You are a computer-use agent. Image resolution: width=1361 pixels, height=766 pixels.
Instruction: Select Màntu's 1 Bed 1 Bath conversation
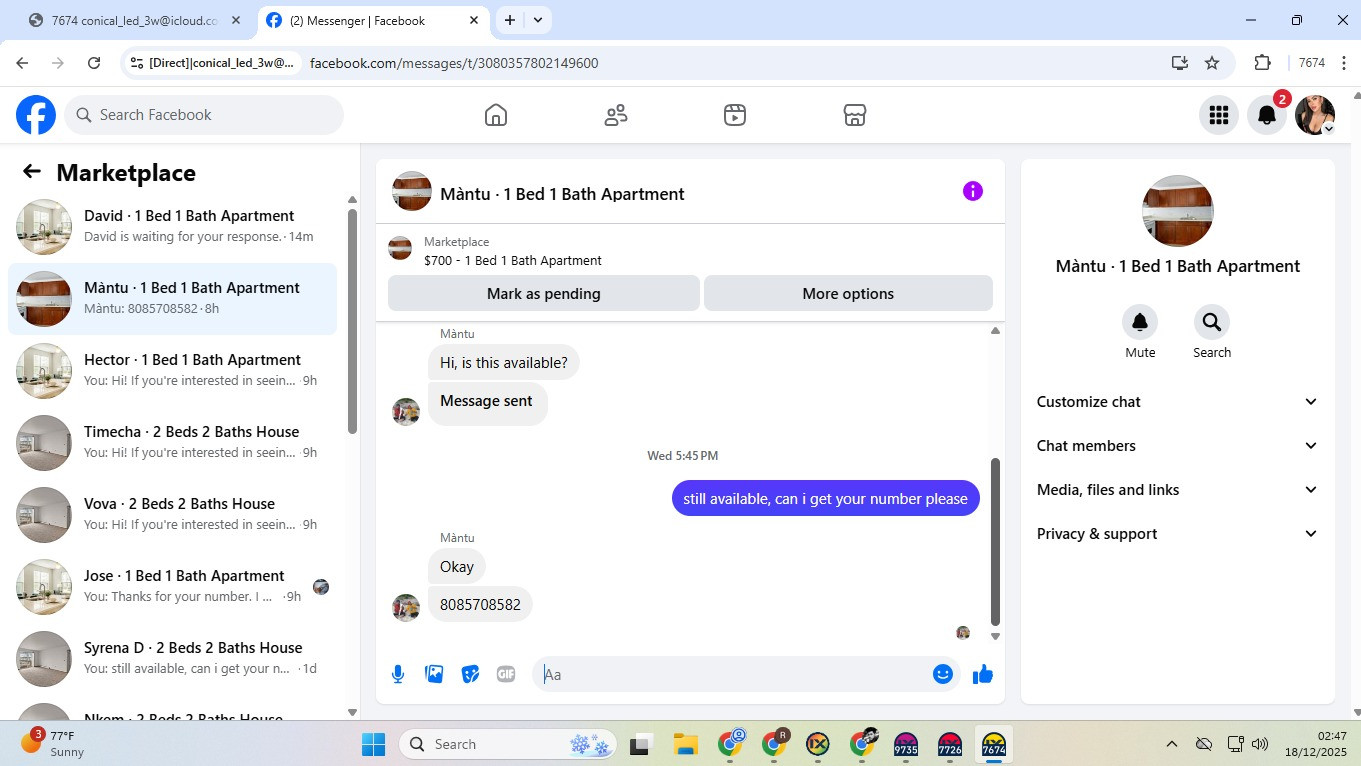click(x=172, y=299)
